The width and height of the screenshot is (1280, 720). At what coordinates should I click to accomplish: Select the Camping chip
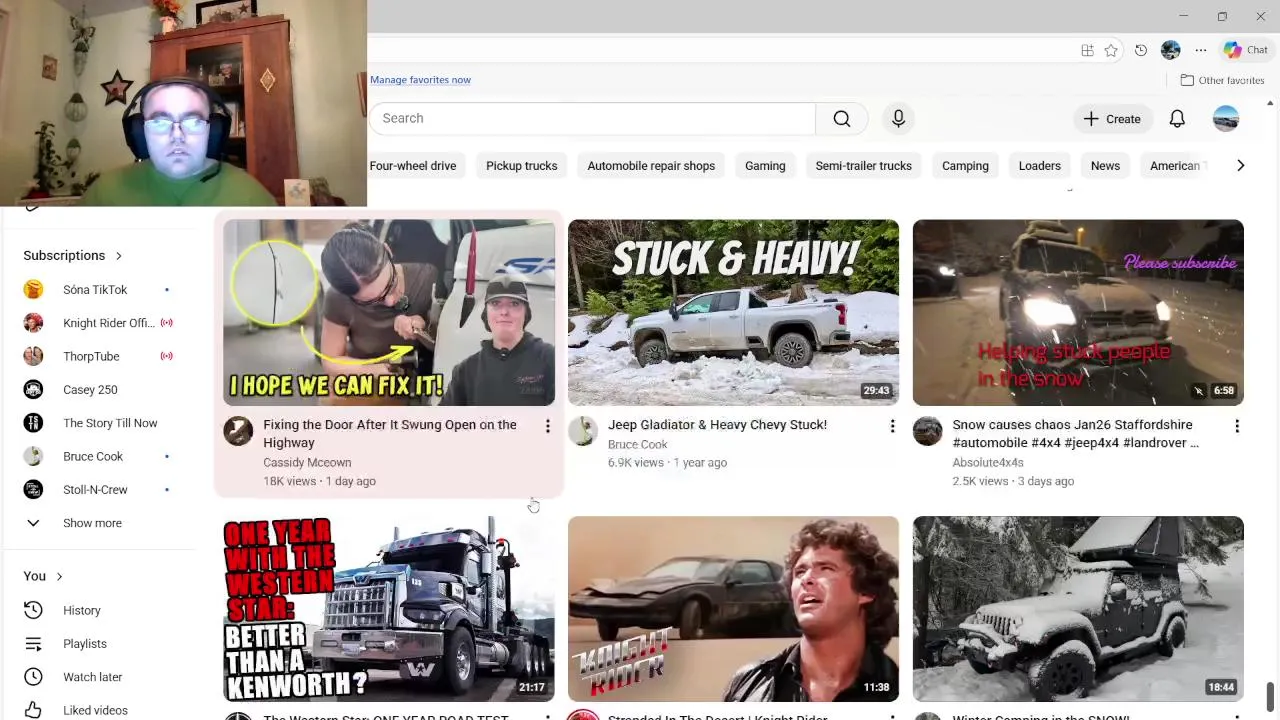[965, 166]
